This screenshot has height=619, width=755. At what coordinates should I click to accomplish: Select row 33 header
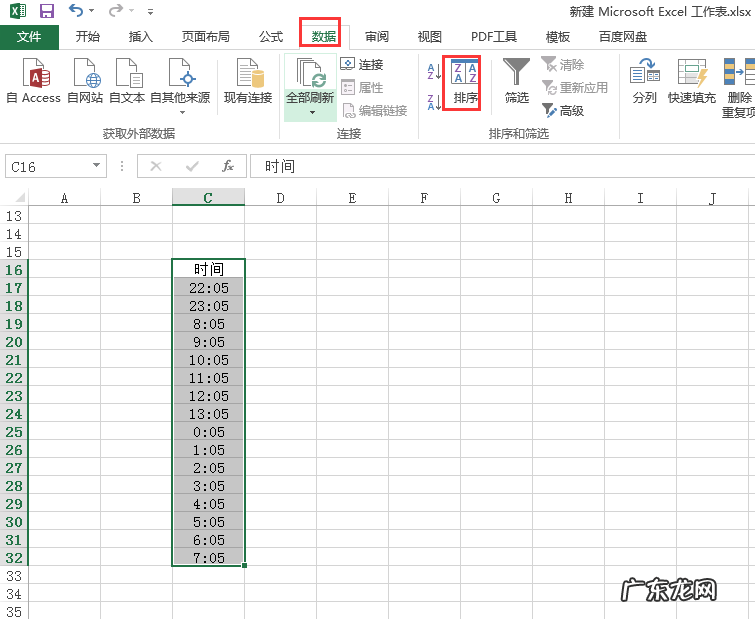point(14,575)
